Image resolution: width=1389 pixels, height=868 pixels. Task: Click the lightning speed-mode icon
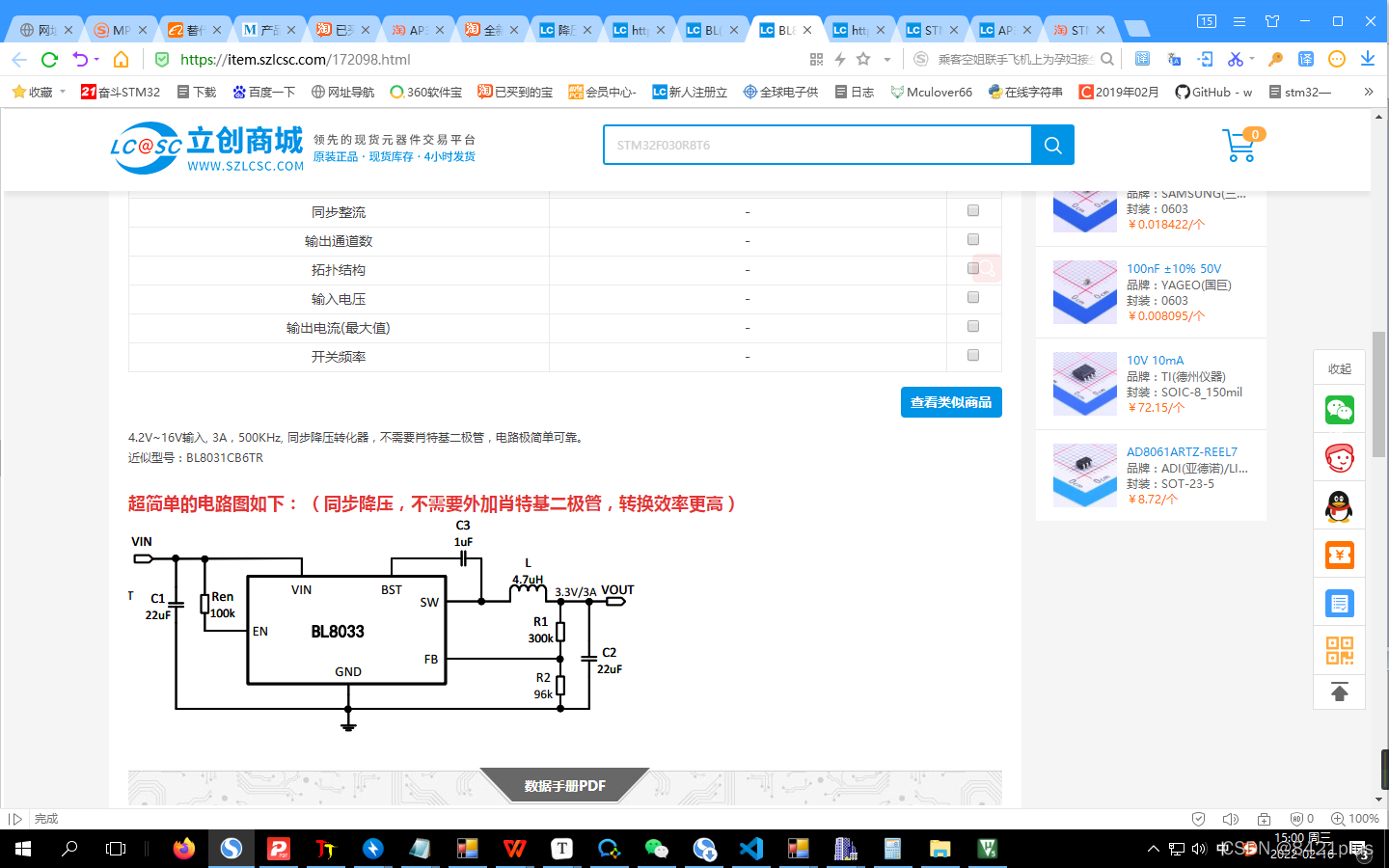pos(840,60)
